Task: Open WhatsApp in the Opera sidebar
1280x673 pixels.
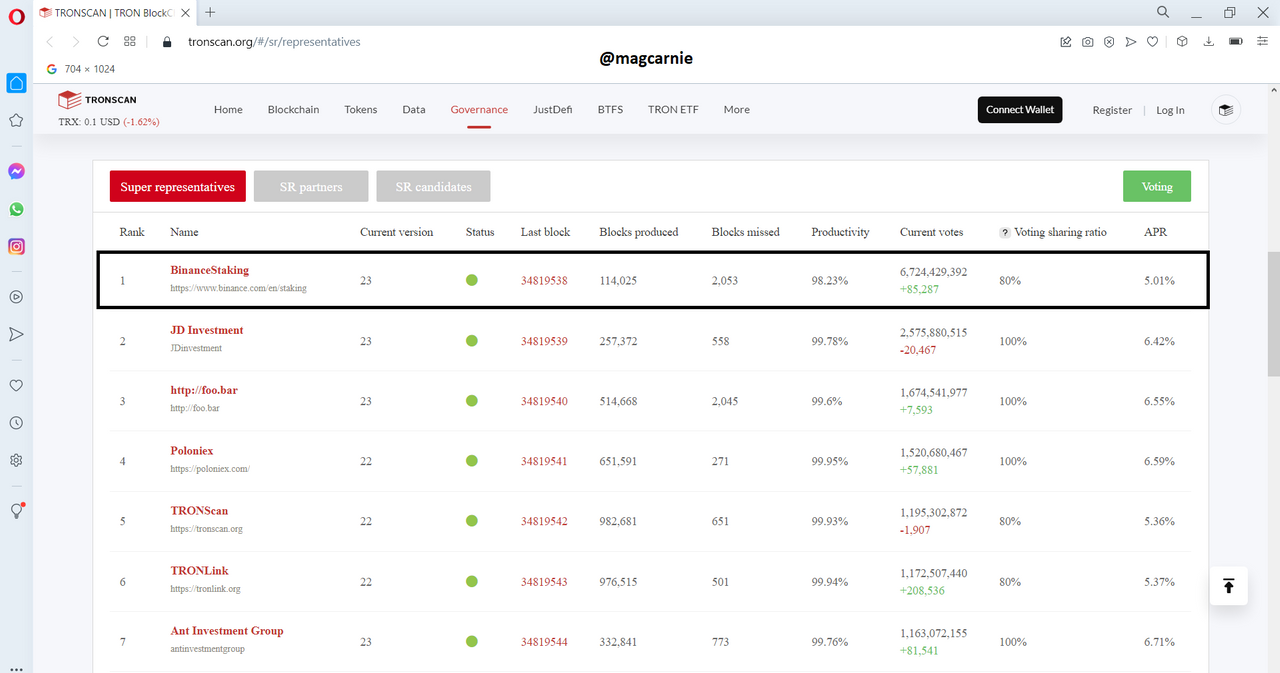Action: pyautogui.click(x=16, y=209)
